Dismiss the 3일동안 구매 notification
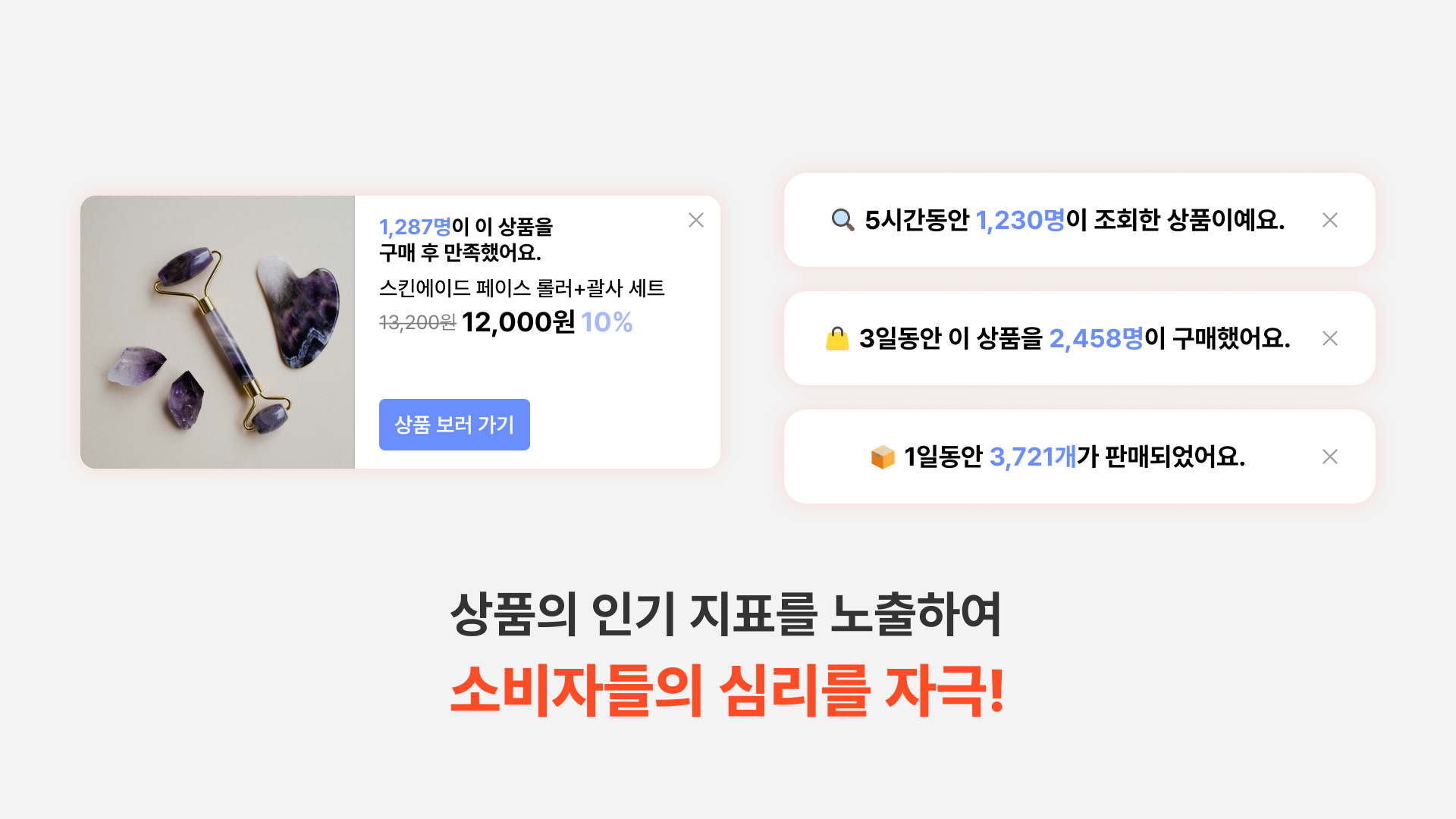The width and height of the screenshot is (1456, 819). [x=1329, y=338]
